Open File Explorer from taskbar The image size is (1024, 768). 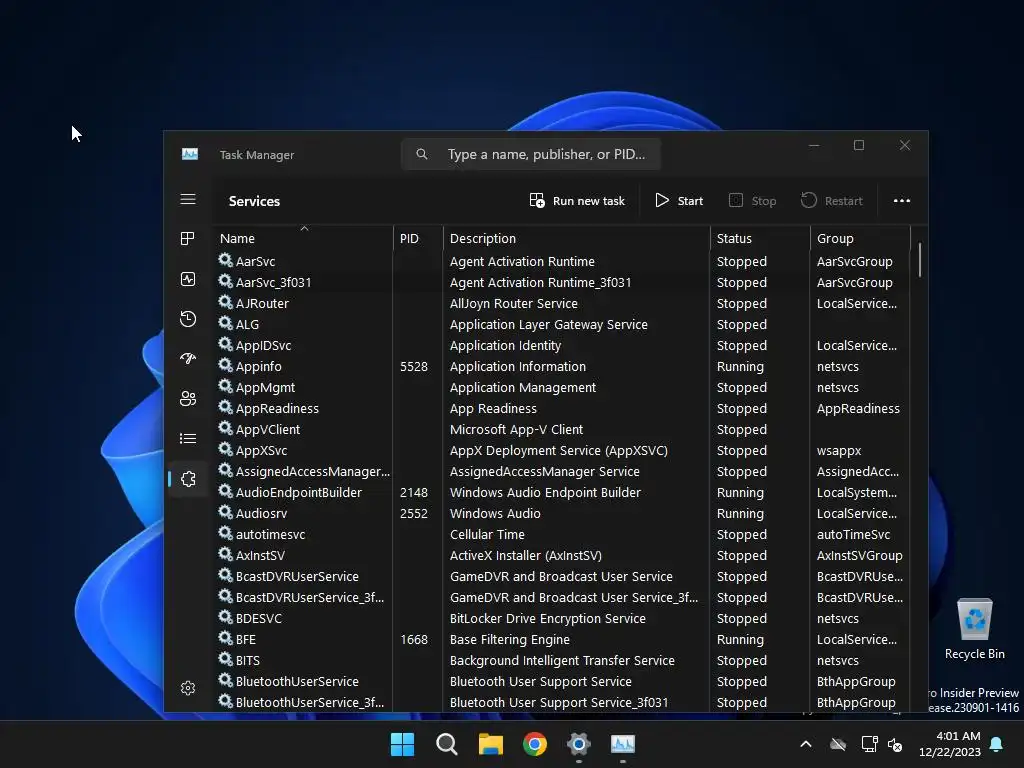pos(490,744)
